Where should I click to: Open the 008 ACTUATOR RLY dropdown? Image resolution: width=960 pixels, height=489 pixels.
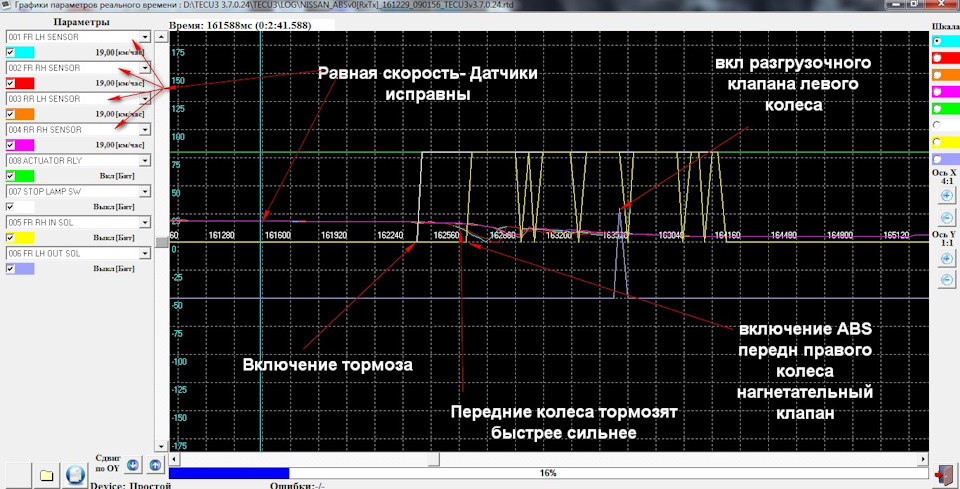click(144, 160)
